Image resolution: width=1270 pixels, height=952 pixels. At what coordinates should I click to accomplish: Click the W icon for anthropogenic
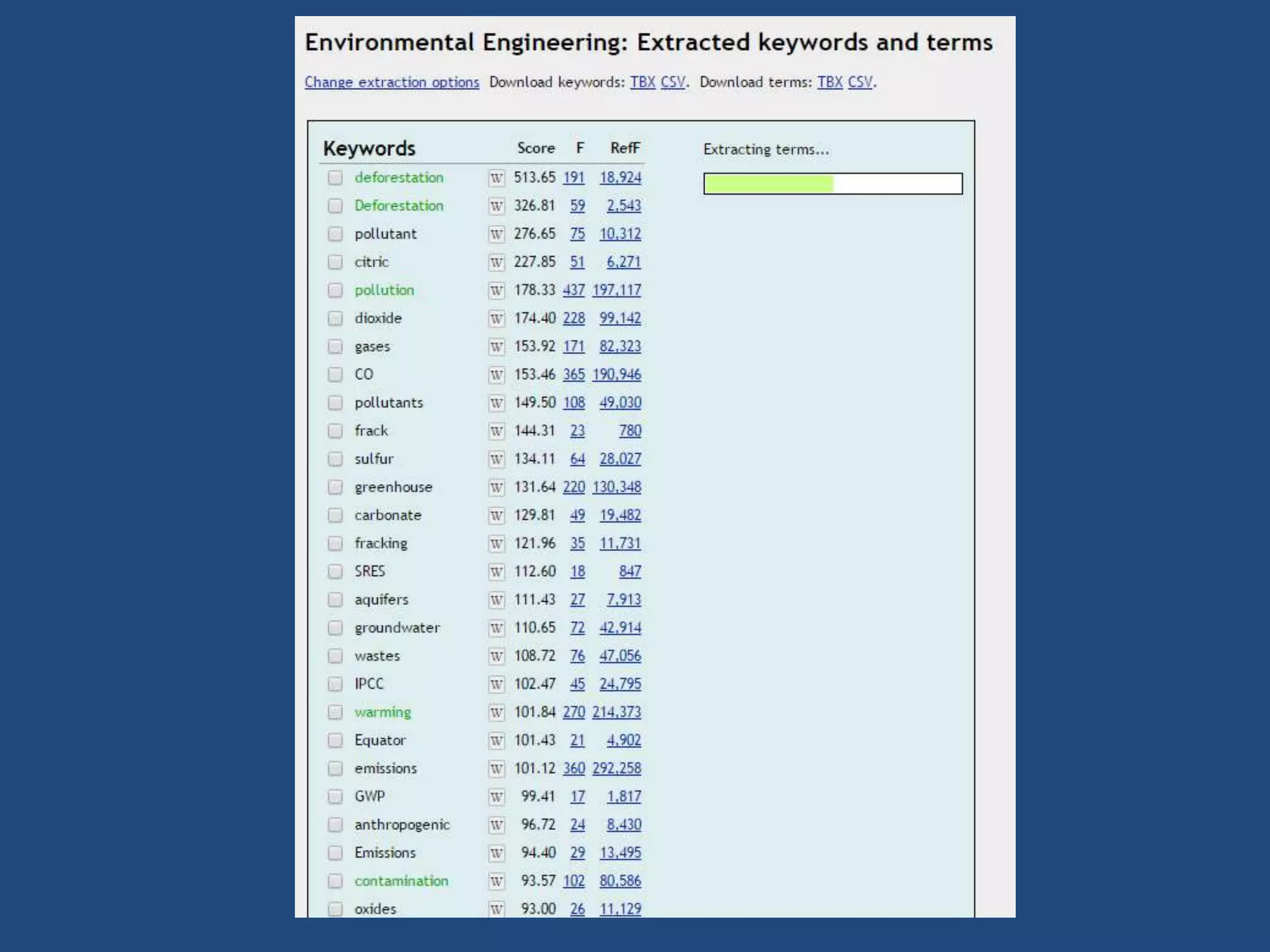496,825
